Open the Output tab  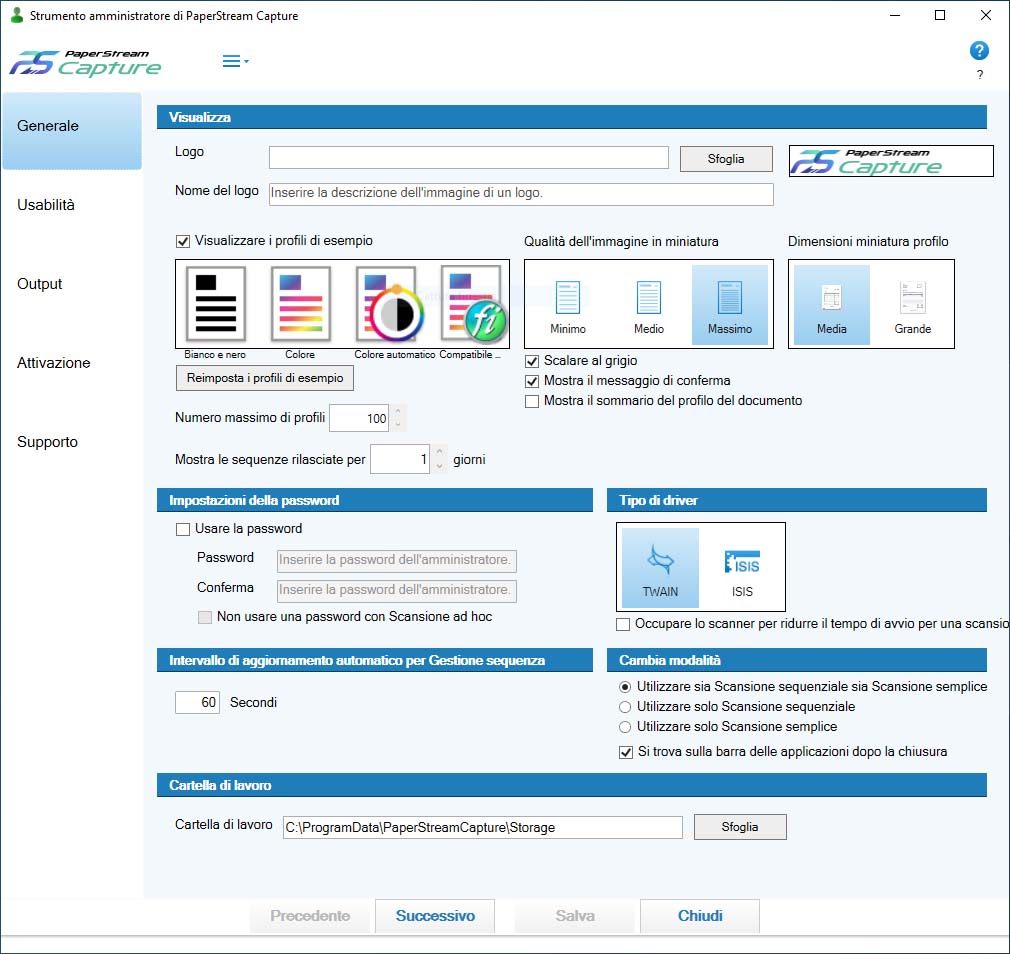coord(40,284)
